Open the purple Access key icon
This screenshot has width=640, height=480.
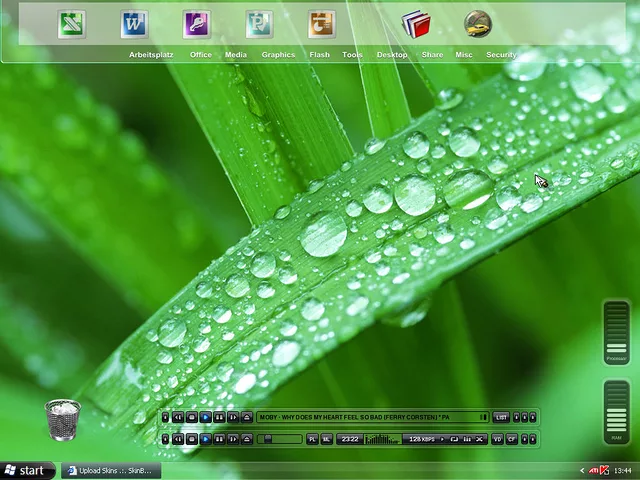pyautogui.click(x=197, y=24)
